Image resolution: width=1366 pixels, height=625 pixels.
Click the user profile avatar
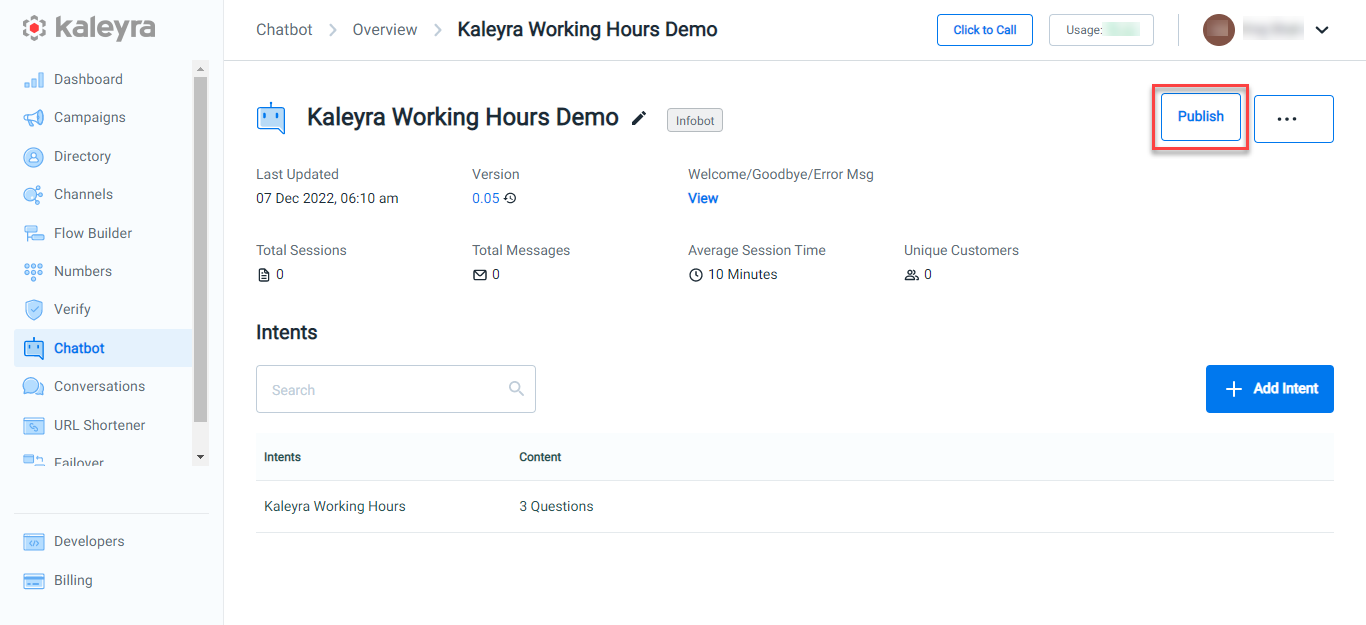coord(1218,30)
